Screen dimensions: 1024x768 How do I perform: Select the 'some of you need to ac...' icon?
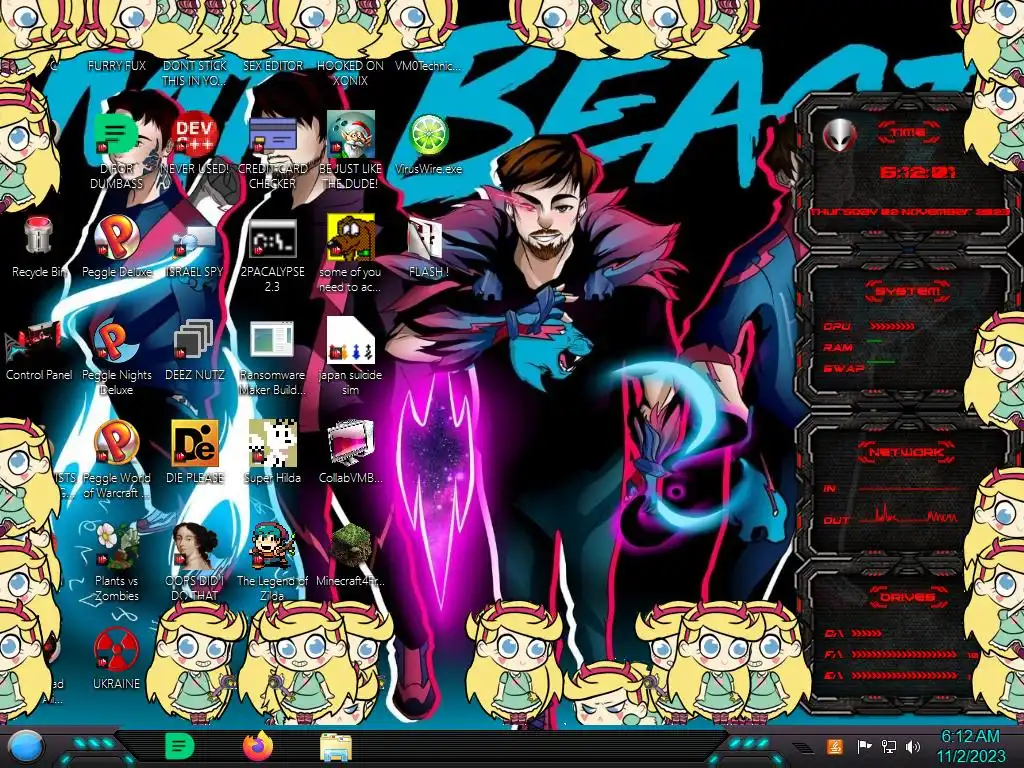(x=350, y=236)
